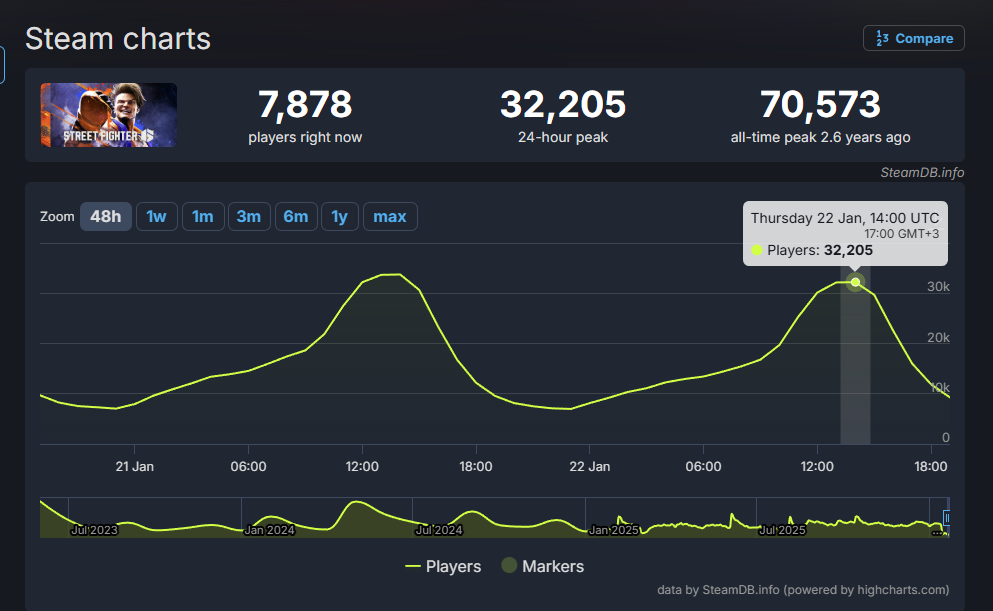Click the 30k y-axis label

tap(938, 287)
